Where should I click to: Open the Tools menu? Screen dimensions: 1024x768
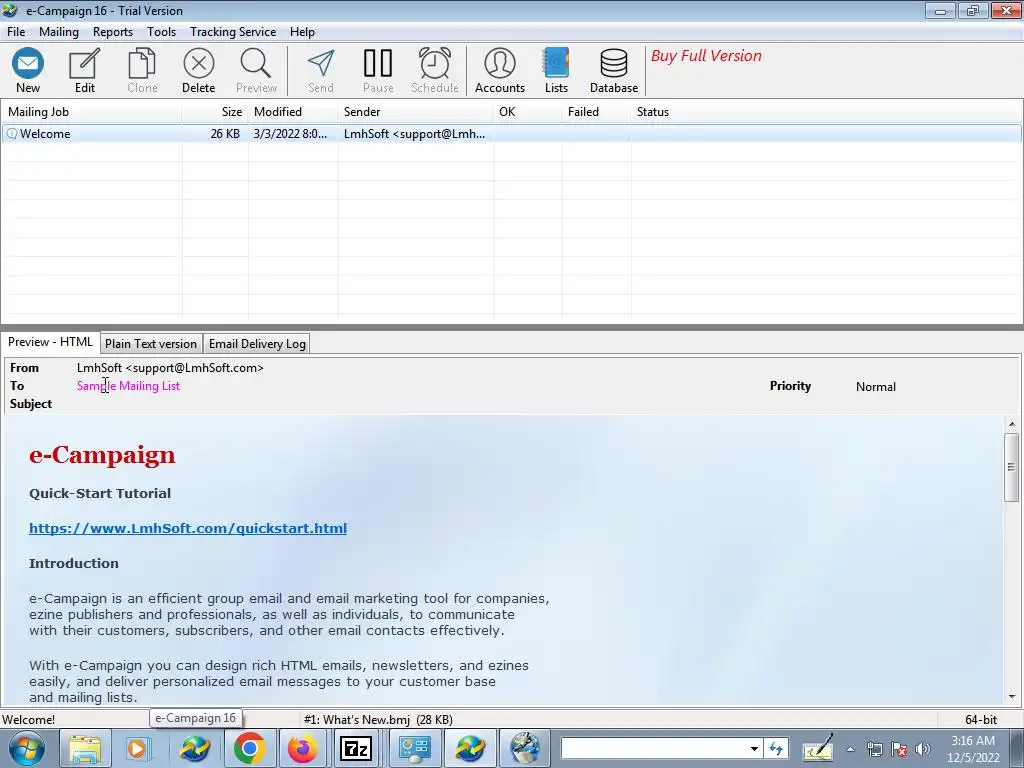[x=161, y=31]
